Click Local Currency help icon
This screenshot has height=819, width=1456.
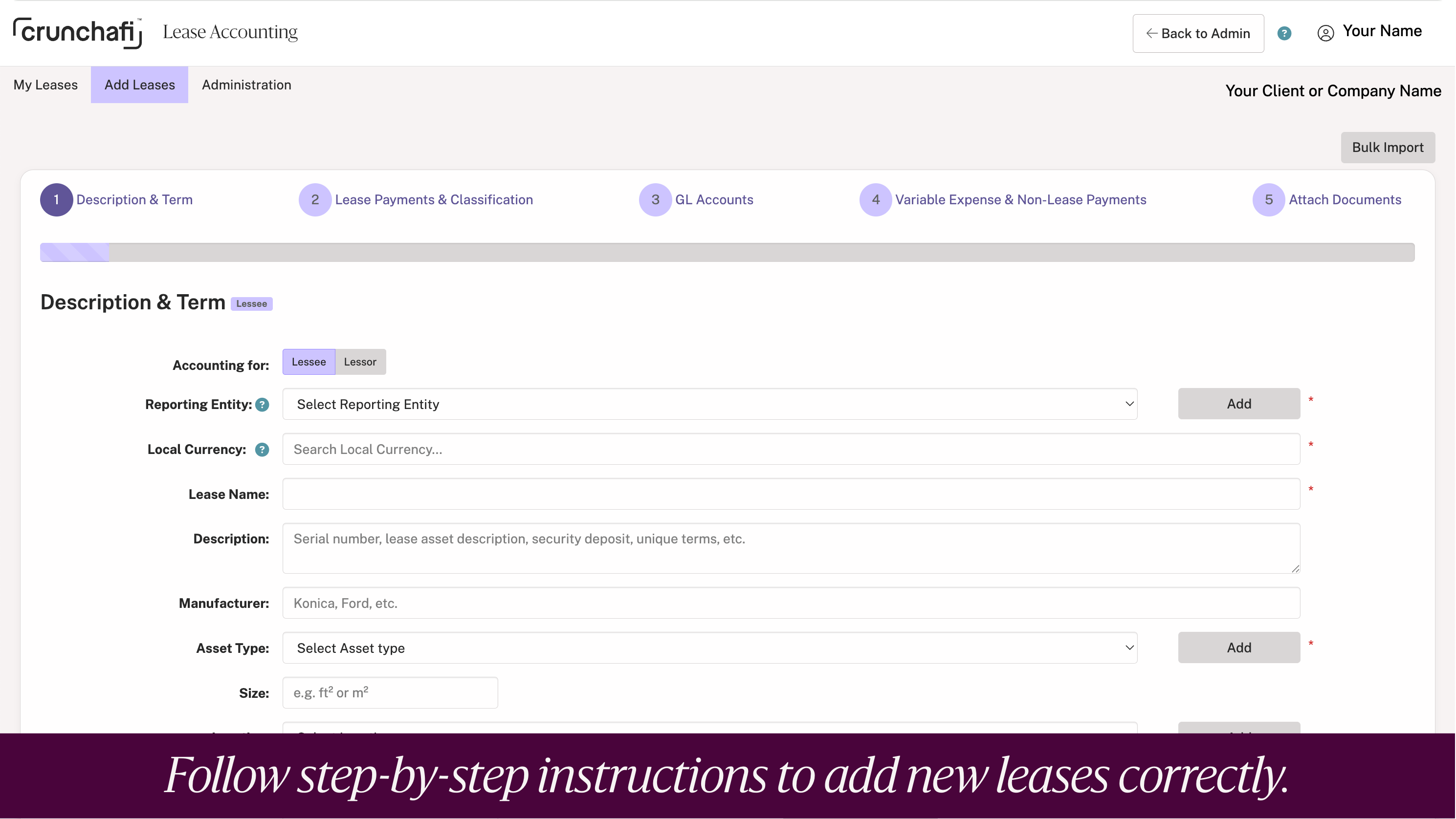[262, 450]
